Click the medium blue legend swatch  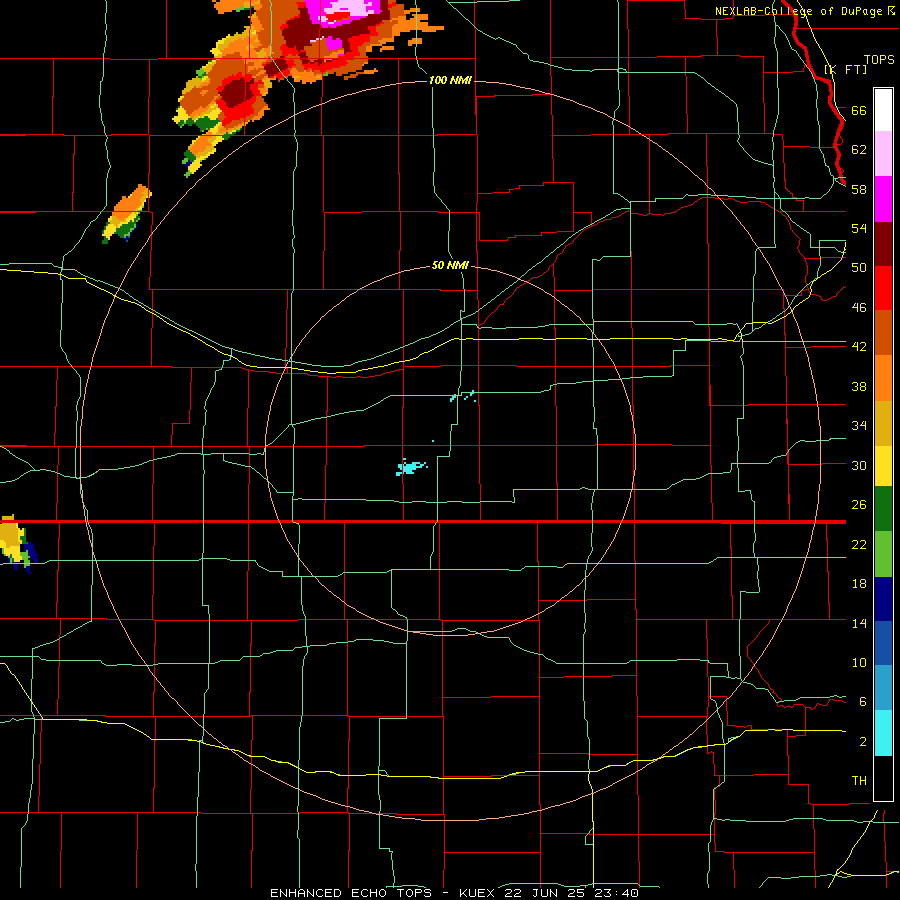point(883,643)
